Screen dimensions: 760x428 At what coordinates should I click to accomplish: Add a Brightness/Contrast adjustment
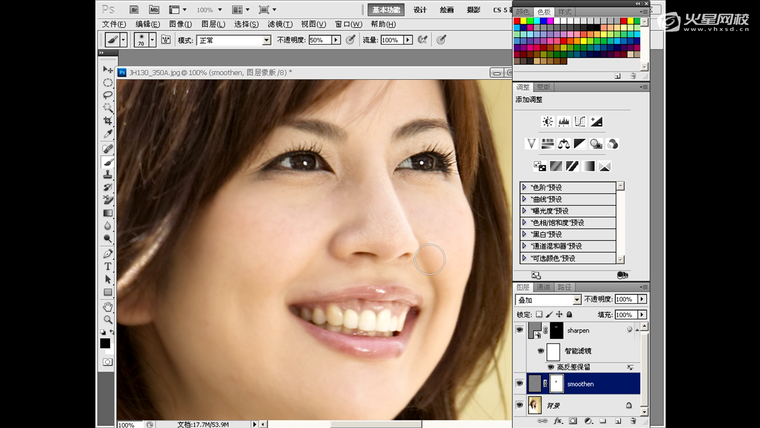coord(547,121)
